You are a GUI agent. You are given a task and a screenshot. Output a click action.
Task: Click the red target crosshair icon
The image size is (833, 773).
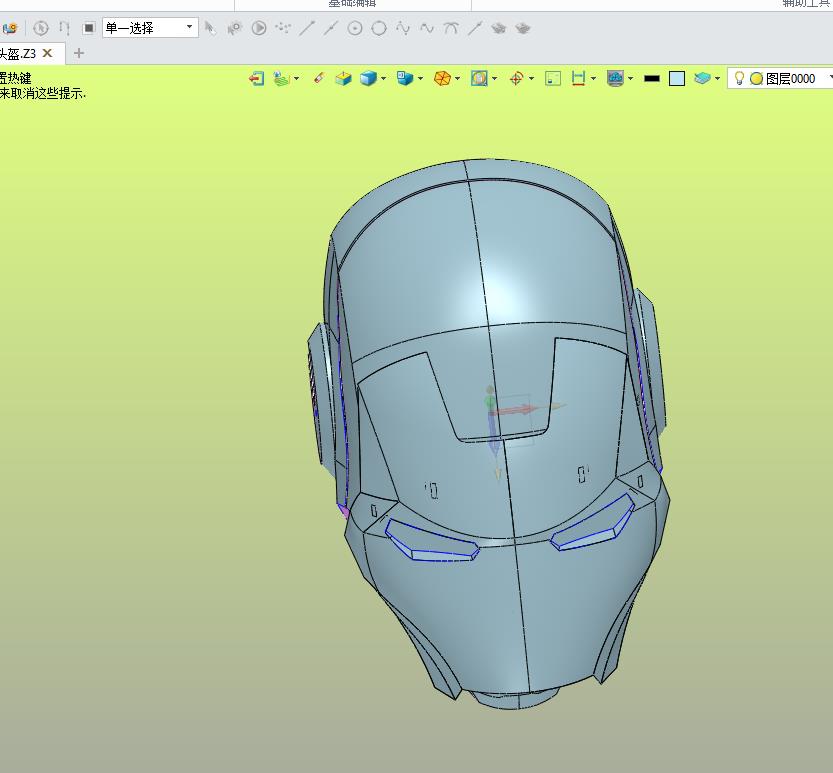pyautogui.click(x=516, y=78)
